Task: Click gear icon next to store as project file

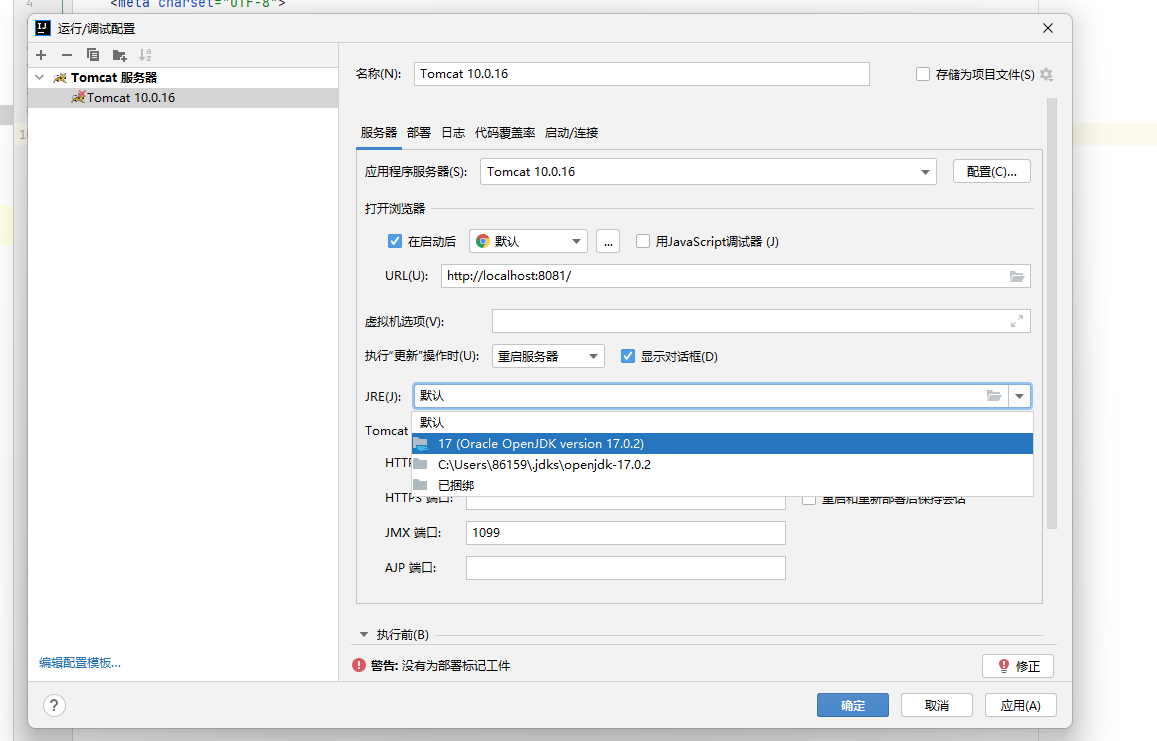Action: coord(1046,75)
